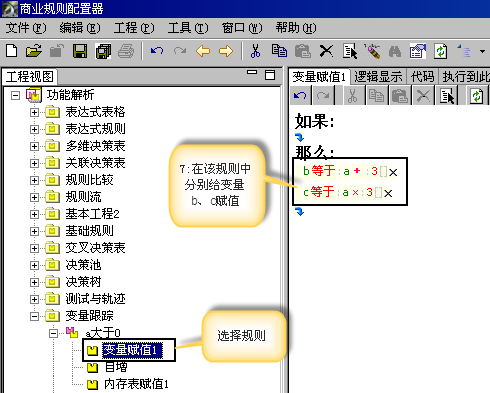Minimize the 工程视图 panel
This screenshot has width=490, height=393.
(x=252, y=72)
